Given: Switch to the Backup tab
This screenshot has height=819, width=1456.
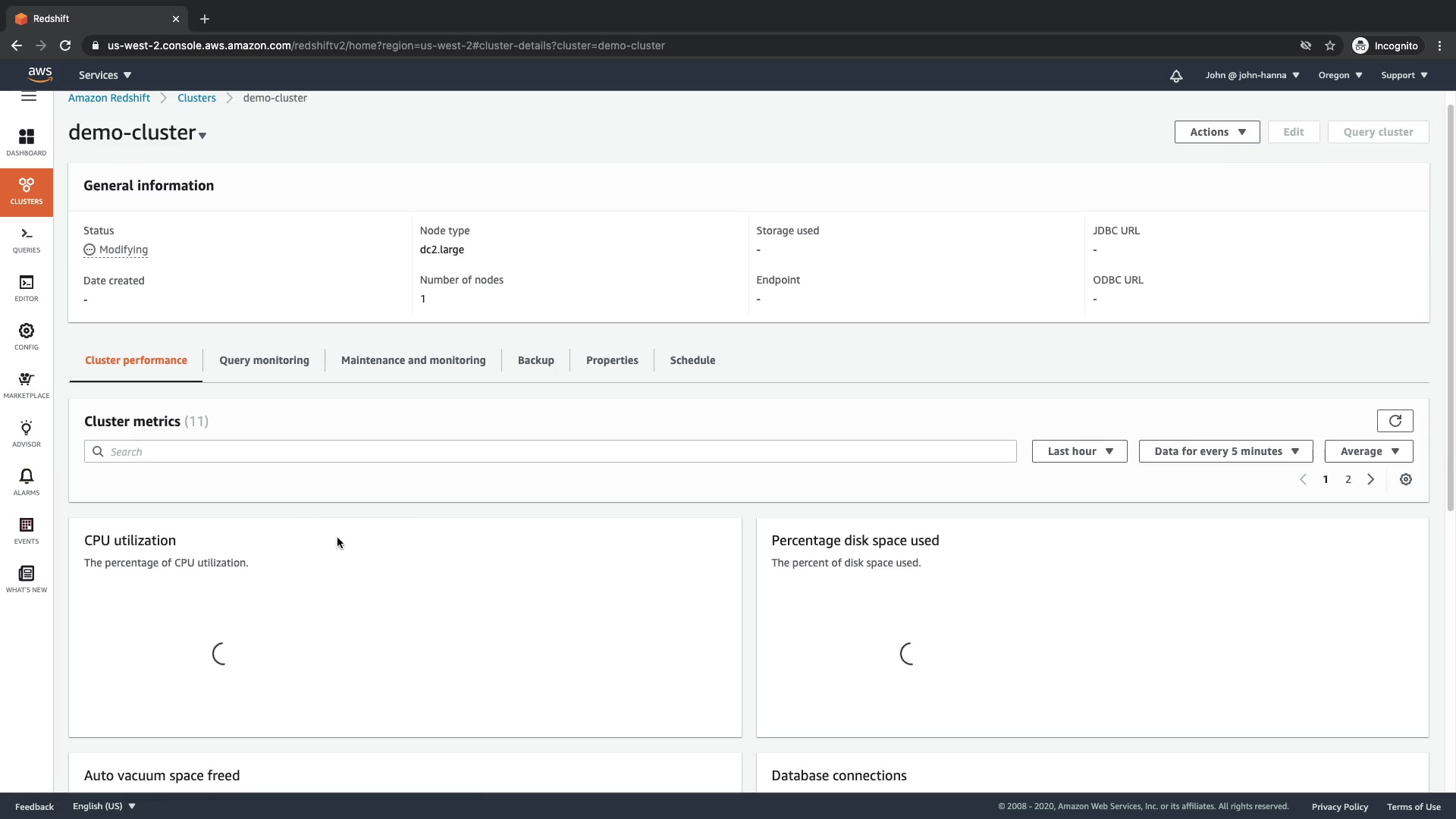Looking at the screenshot, I should [535, 360].
